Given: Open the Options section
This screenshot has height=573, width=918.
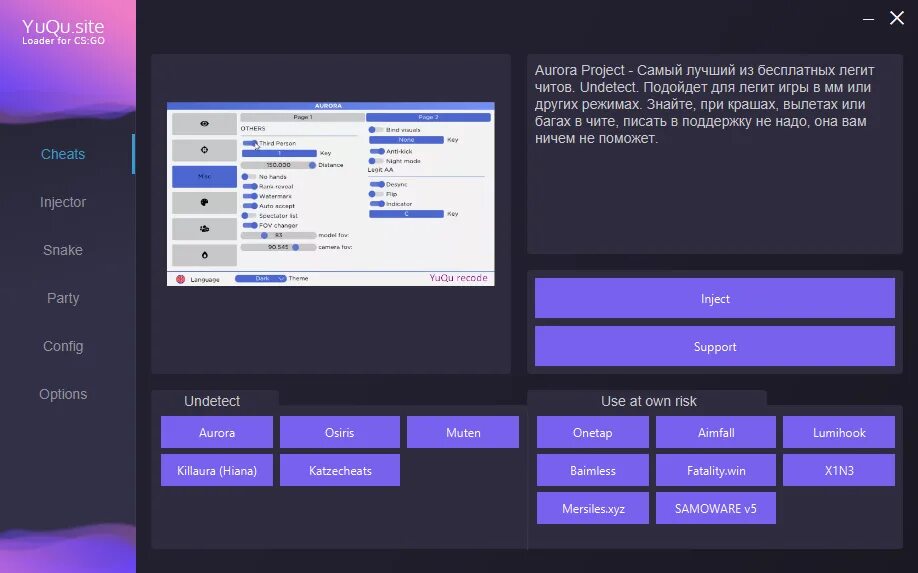Looking at the screenshot, I should coord(63,394).
